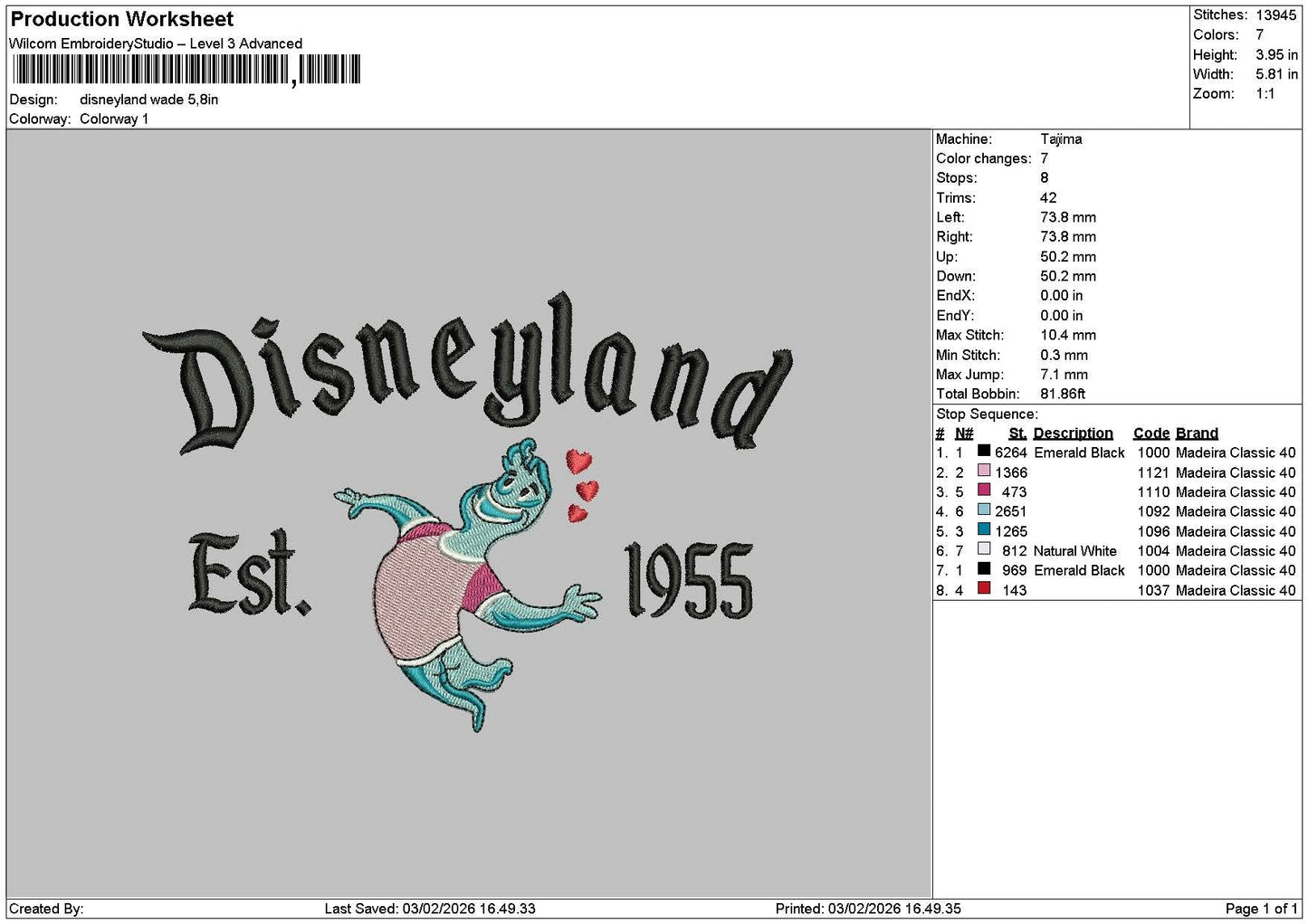The image size is (1308, 924).
Task: Click the Natural White swatch in row 6
Action: coord(984,549)
